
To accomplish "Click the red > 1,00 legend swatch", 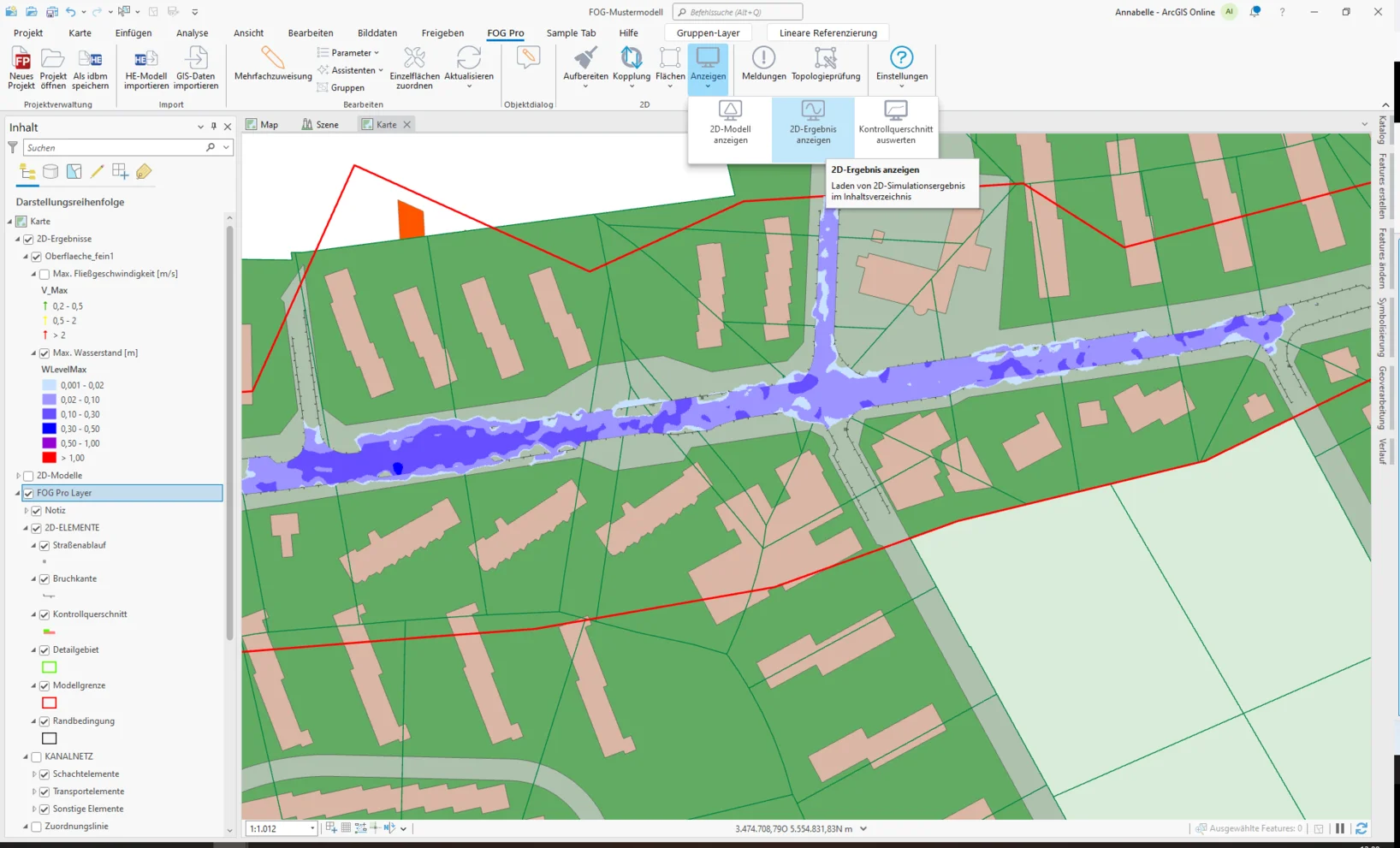I will (50, 458).
